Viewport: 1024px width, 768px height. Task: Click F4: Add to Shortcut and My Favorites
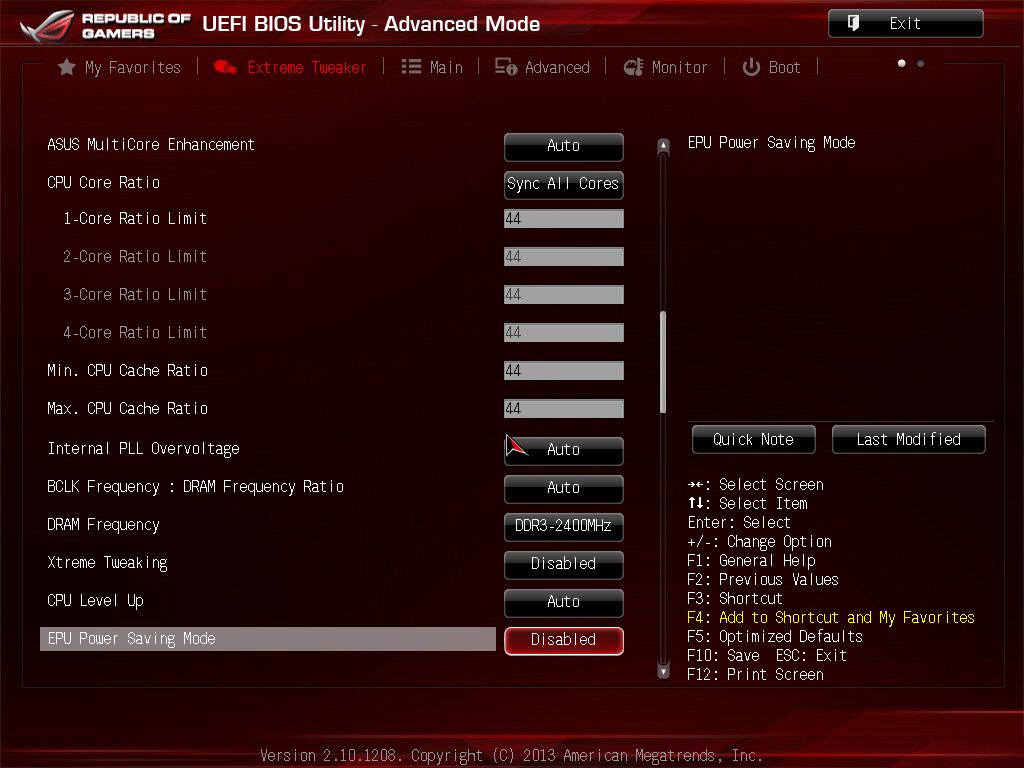click(831, 617)
